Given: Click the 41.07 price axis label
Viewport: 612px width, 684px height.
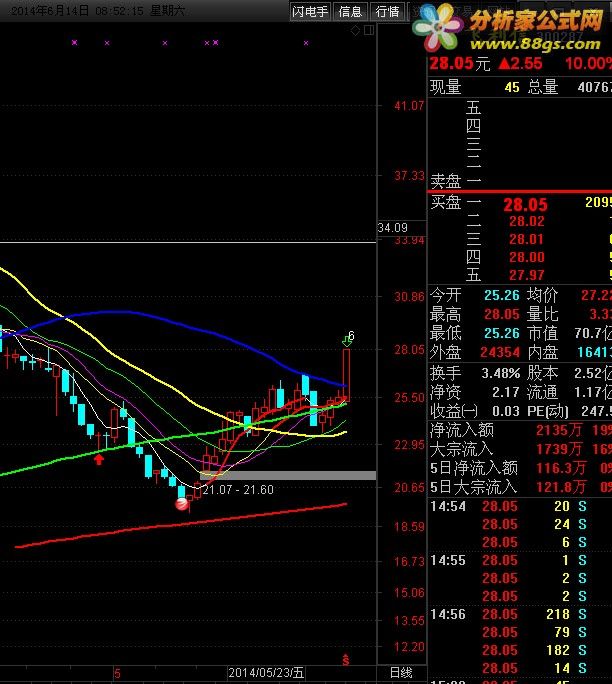Looking at the screenshot, I should [x=409, y=106].
